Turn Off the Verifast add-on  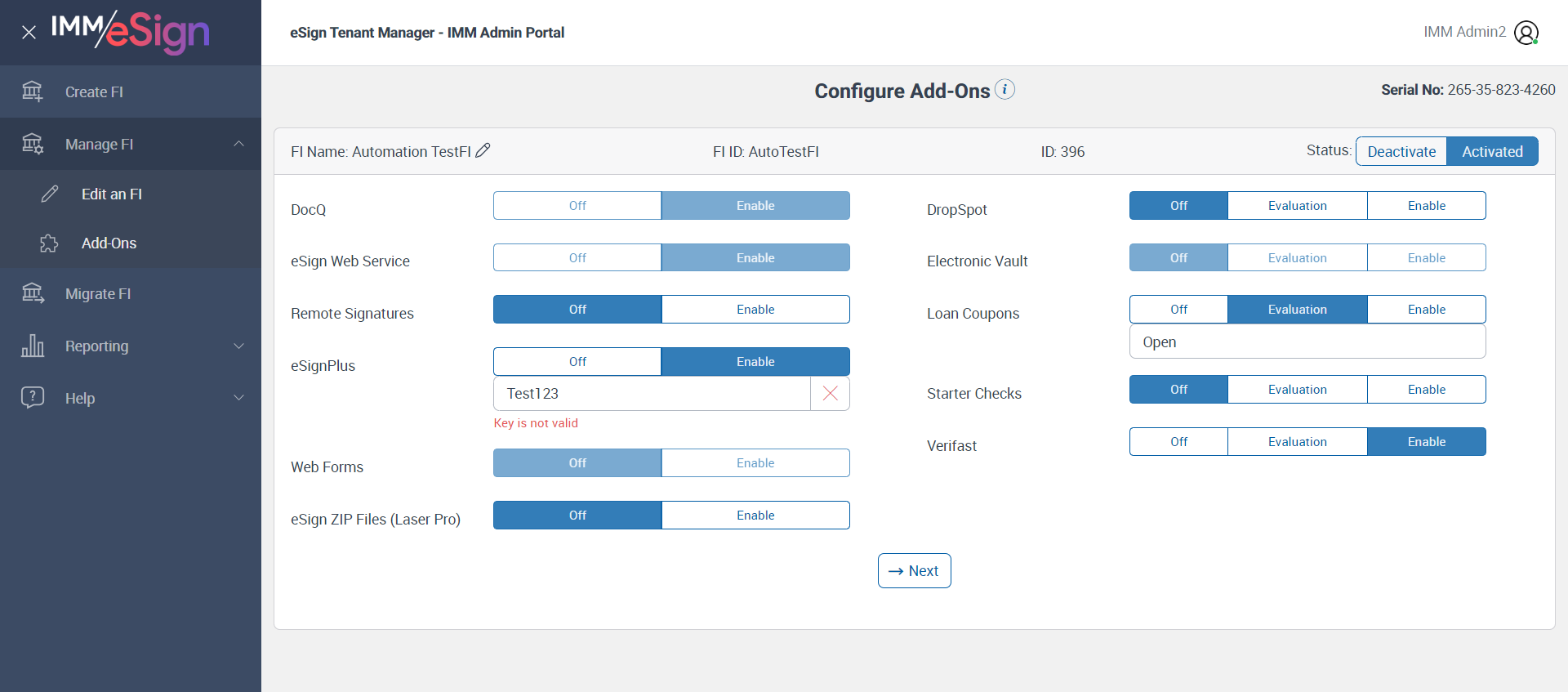[x=1178, y=442]
